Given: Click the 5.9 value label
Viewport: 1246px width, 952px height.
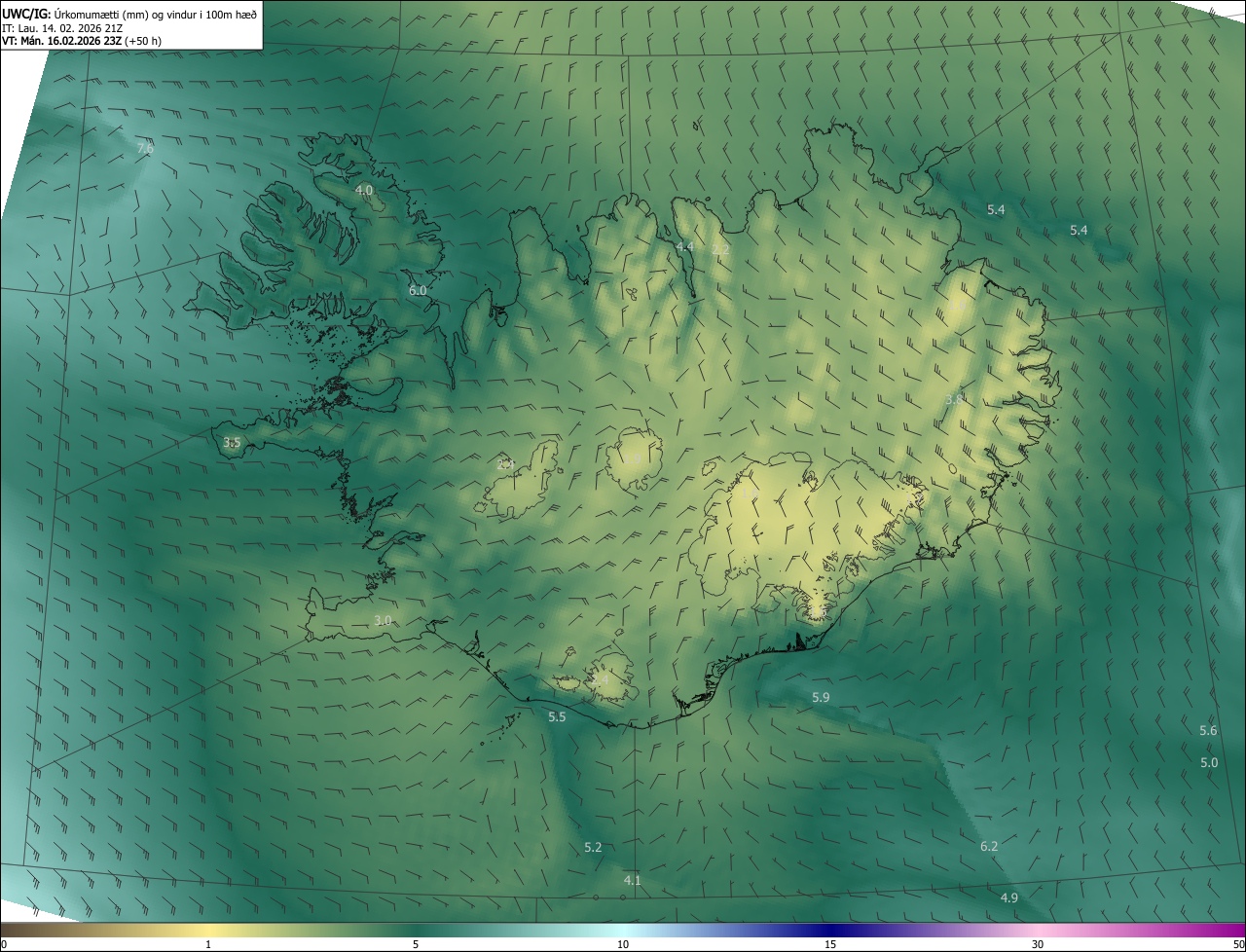Looking at the screenshot, I should pos(821,697).
